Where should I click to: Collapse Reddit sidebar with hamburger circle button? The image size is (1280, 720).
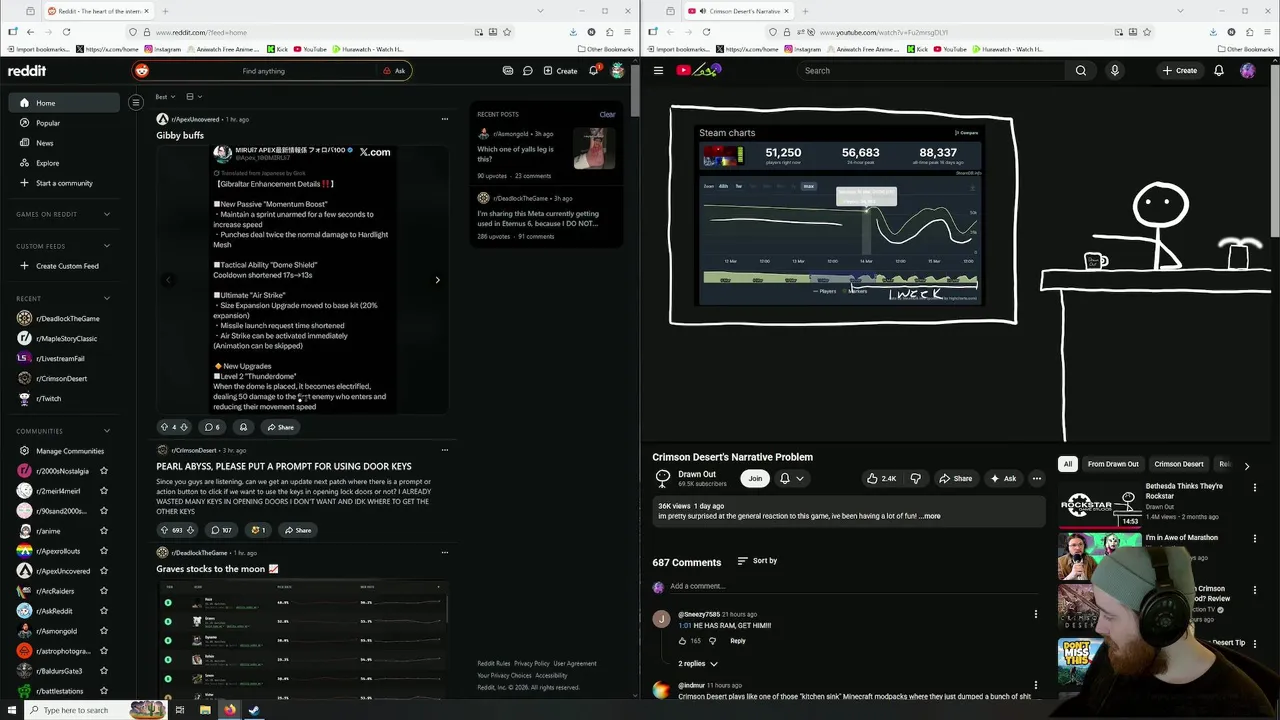(x=136, y=102)
